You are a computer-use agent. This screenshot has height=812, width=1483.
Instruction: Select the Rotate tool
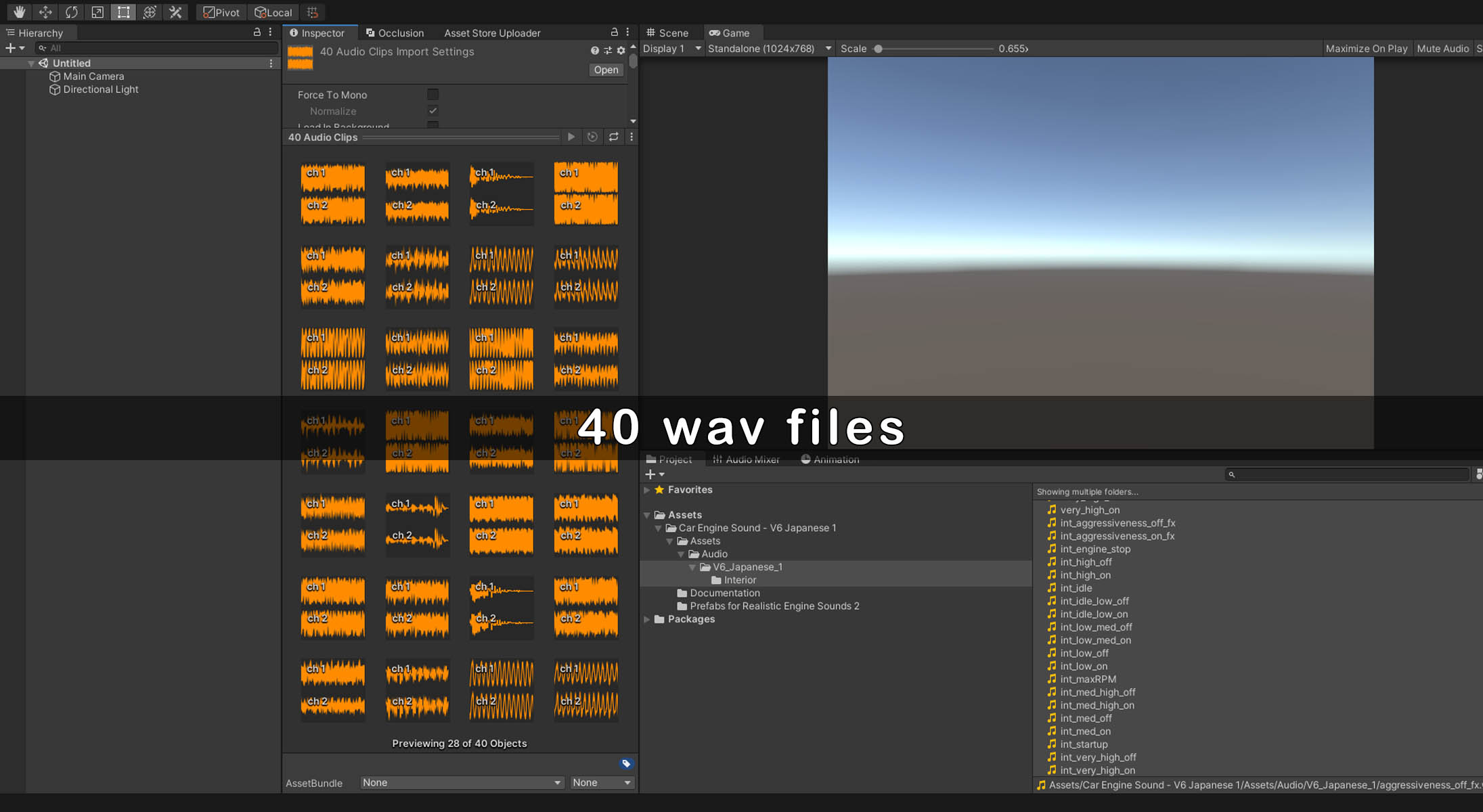point(71,12)
